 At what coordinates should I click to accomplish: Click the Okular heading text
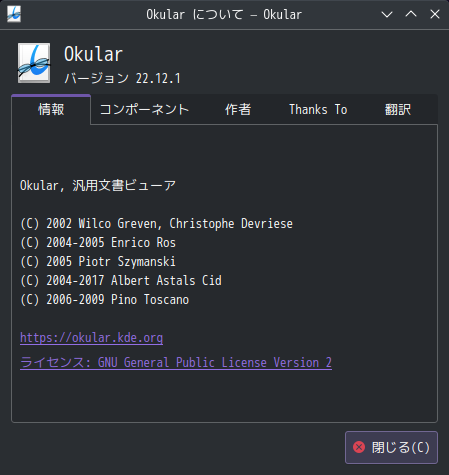point(93,54)
